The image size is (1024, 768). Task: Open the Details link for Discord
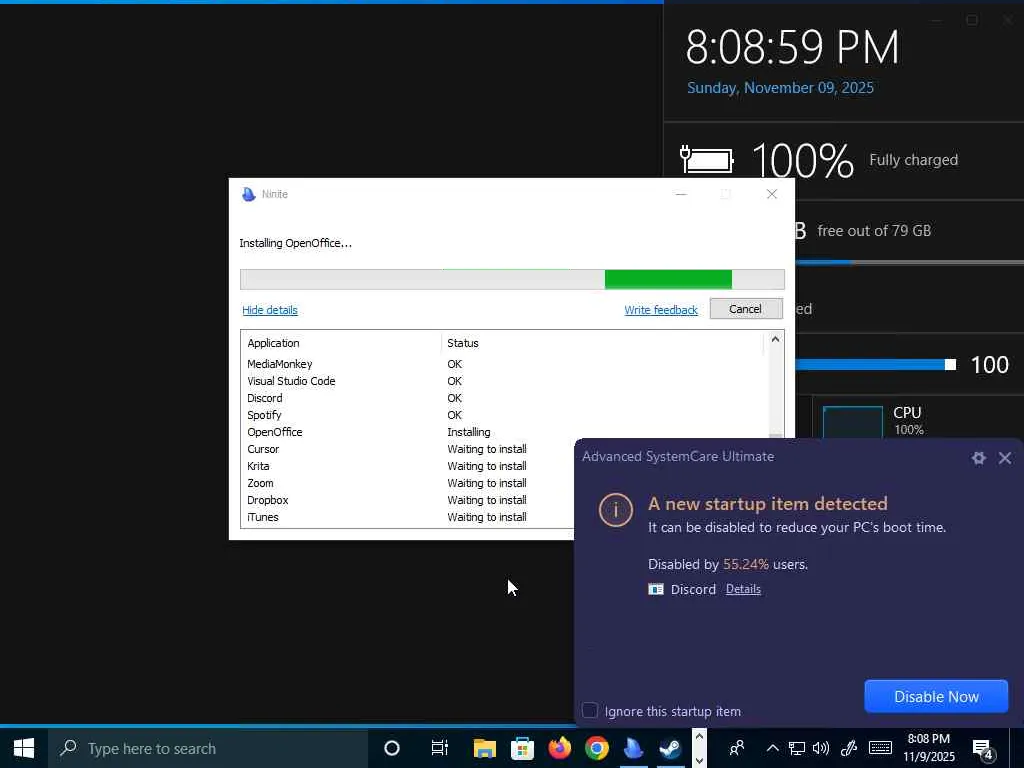(743, 588)
